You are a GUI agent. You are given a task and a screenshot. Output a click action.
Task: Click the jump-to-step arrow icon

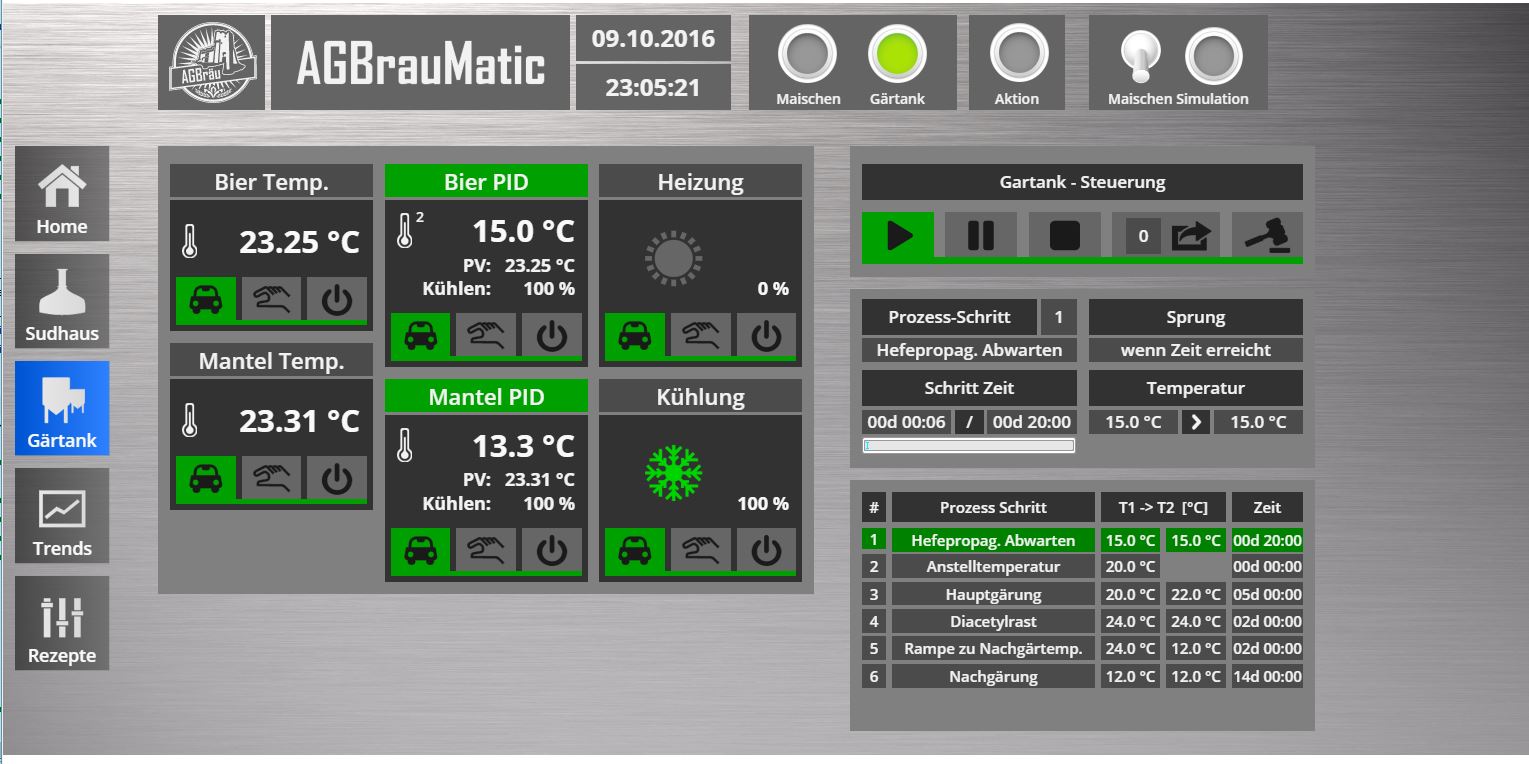click(x=1191, y=236)
